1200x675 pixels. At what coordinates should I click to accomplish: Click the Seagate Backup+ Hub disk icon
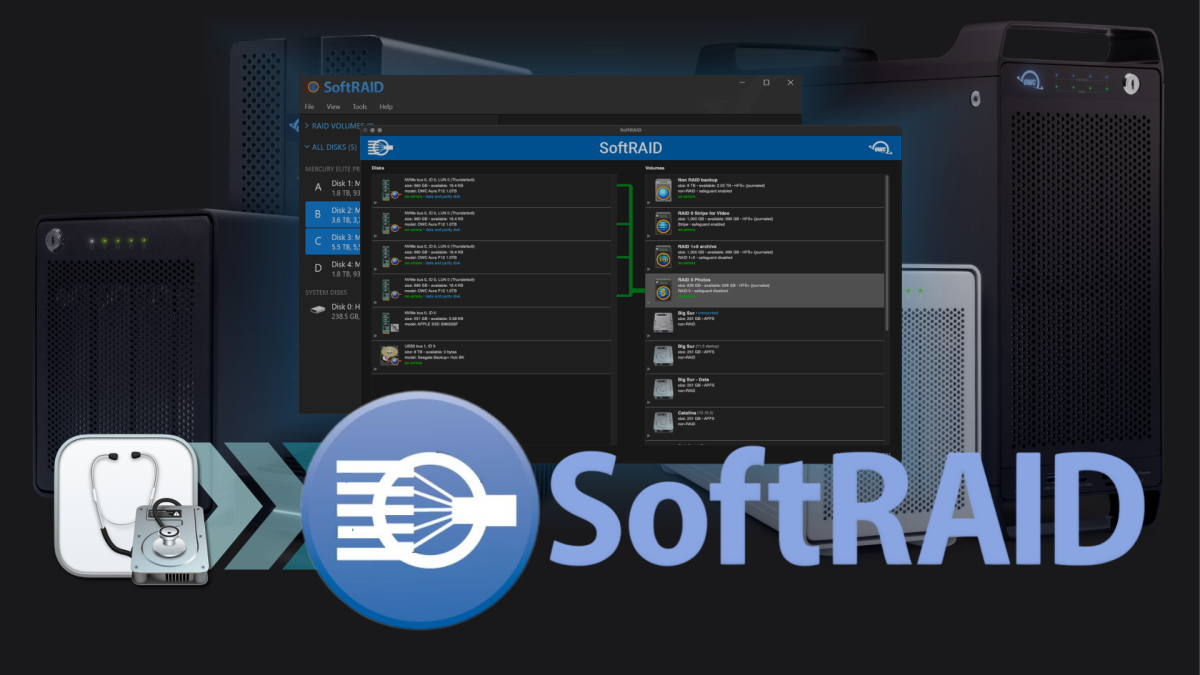(391, 353)
